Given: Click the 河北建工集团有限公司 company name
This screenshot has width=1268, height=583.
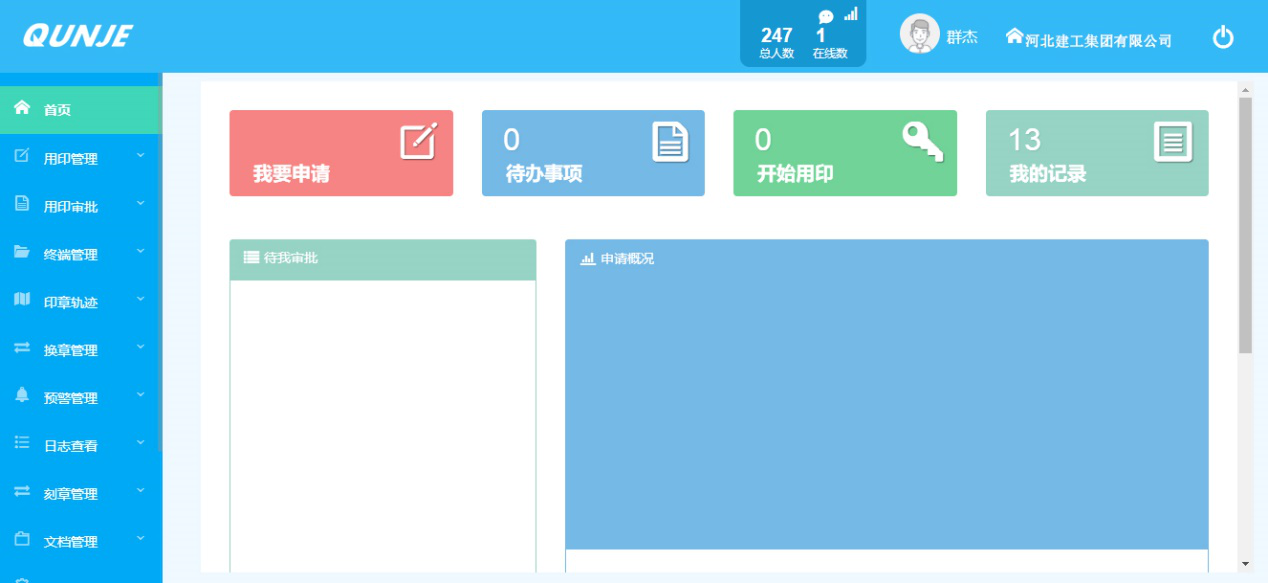Looking at the screenshot, I should (1098, 41).
